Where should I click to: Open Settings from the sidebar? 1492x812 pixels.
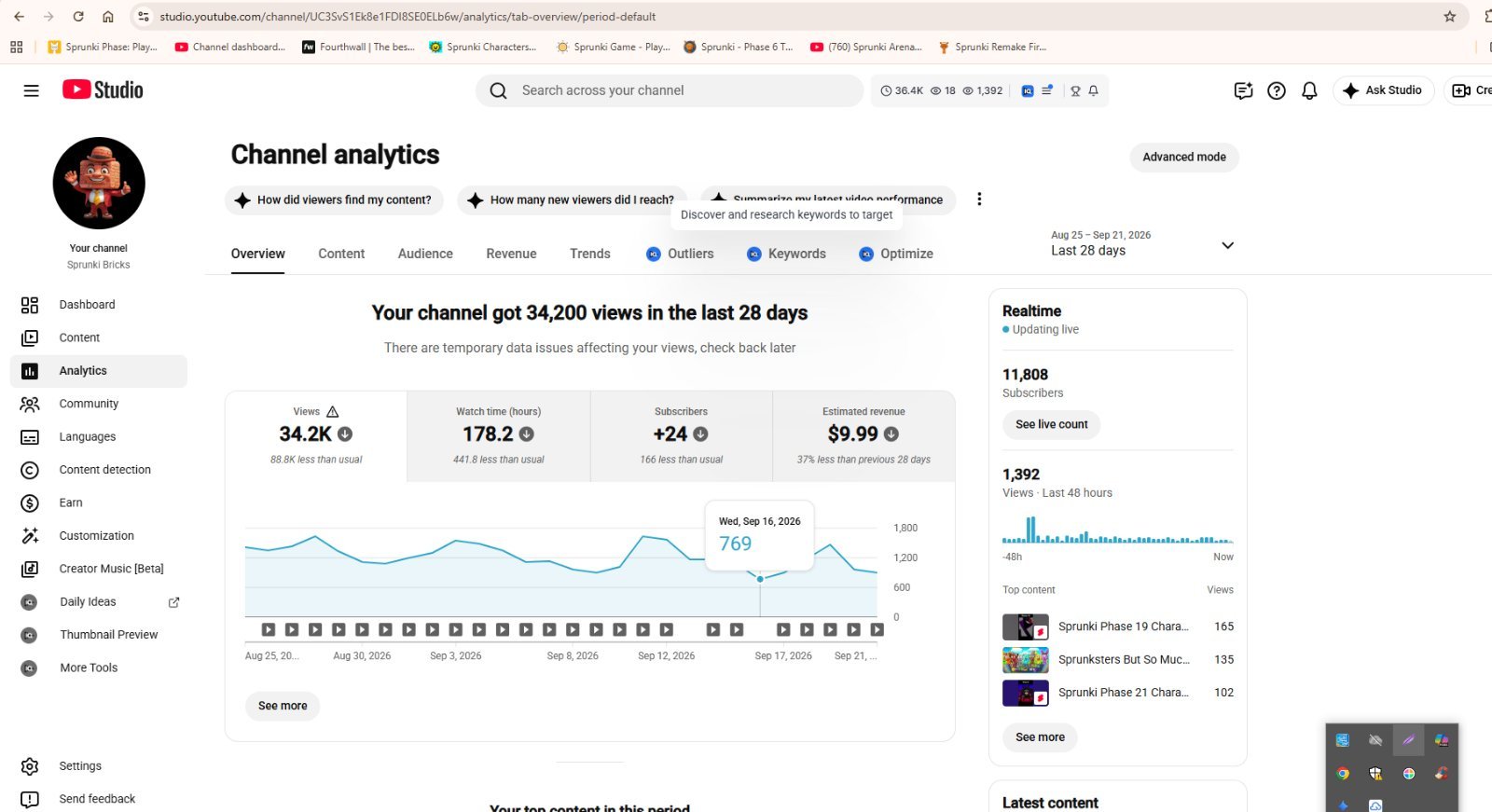click(98, 766)
